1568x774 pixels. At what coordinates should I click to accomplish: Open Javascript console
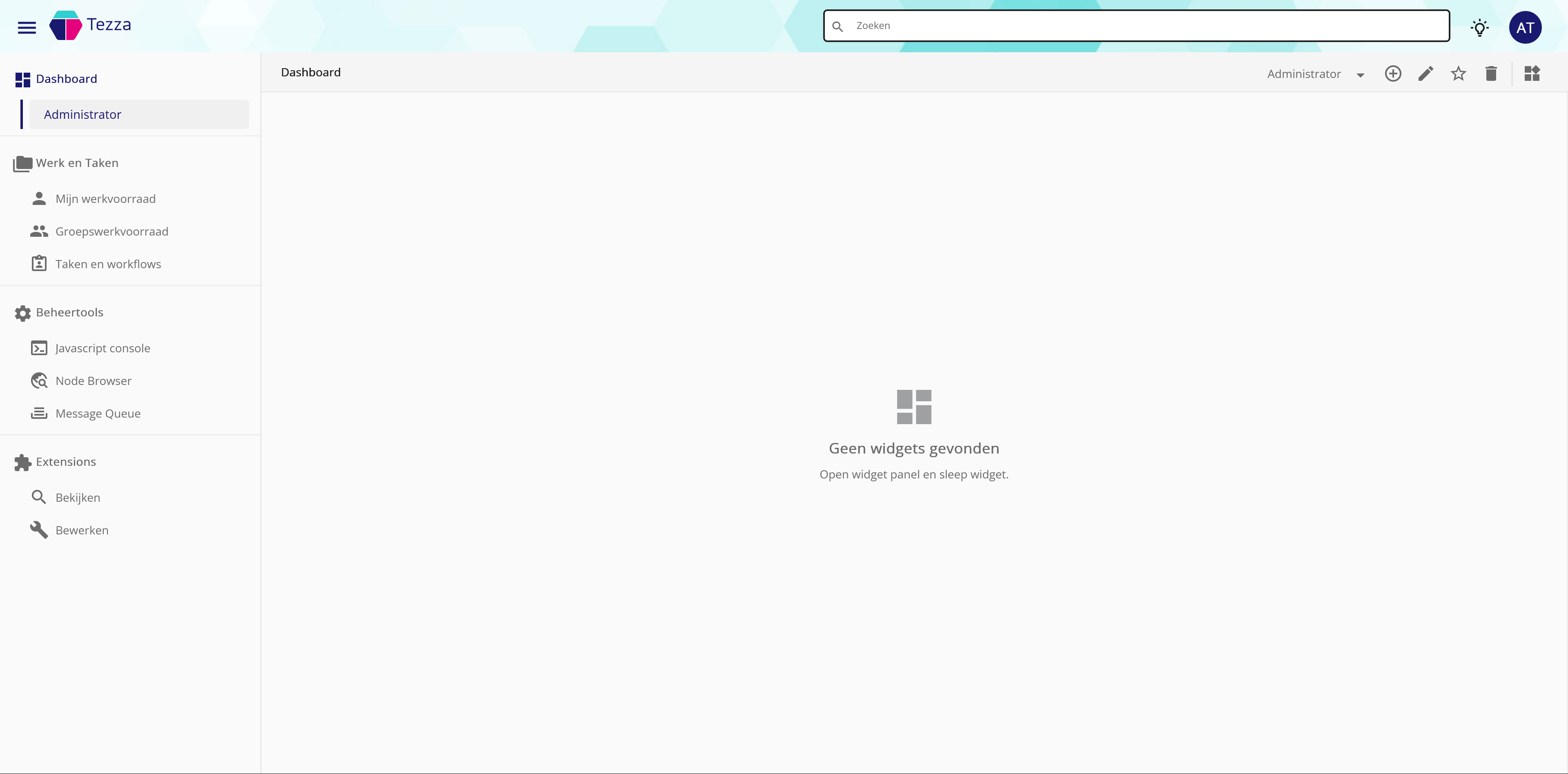pos(103,349)
